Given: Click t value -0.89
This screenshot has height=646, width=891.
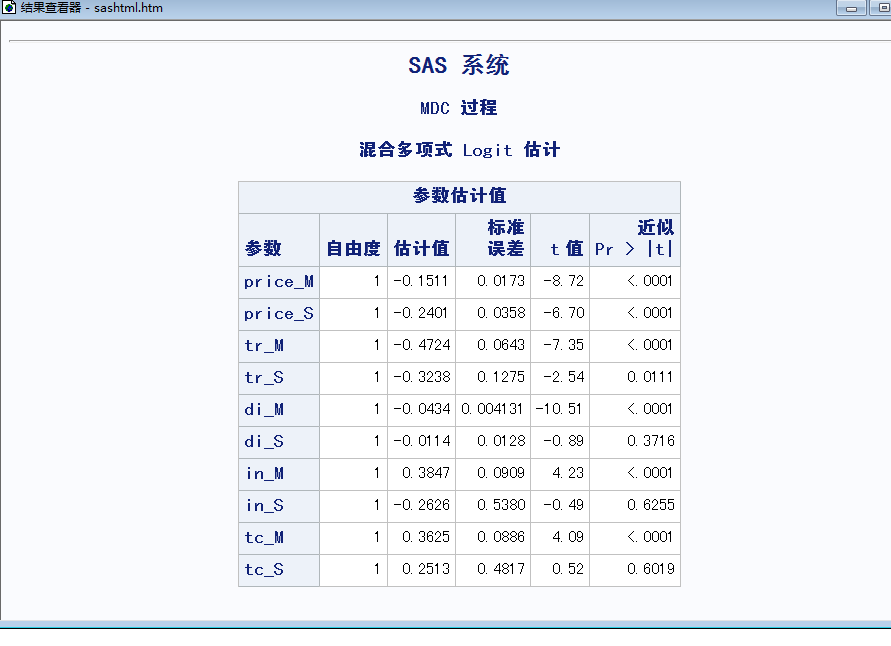Looking at the screenshot, I should click(x=563, y=441).
